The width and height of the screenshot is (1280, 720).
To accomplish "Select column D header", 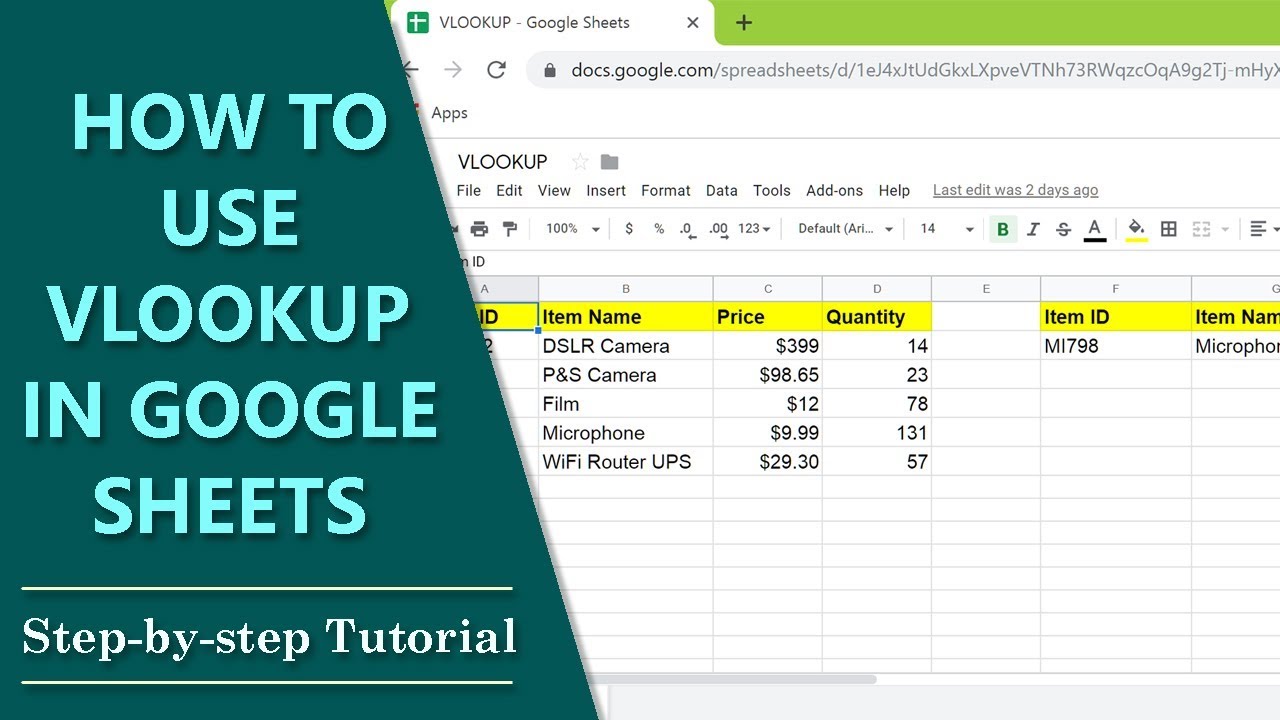I will click(x=877, y=289).
